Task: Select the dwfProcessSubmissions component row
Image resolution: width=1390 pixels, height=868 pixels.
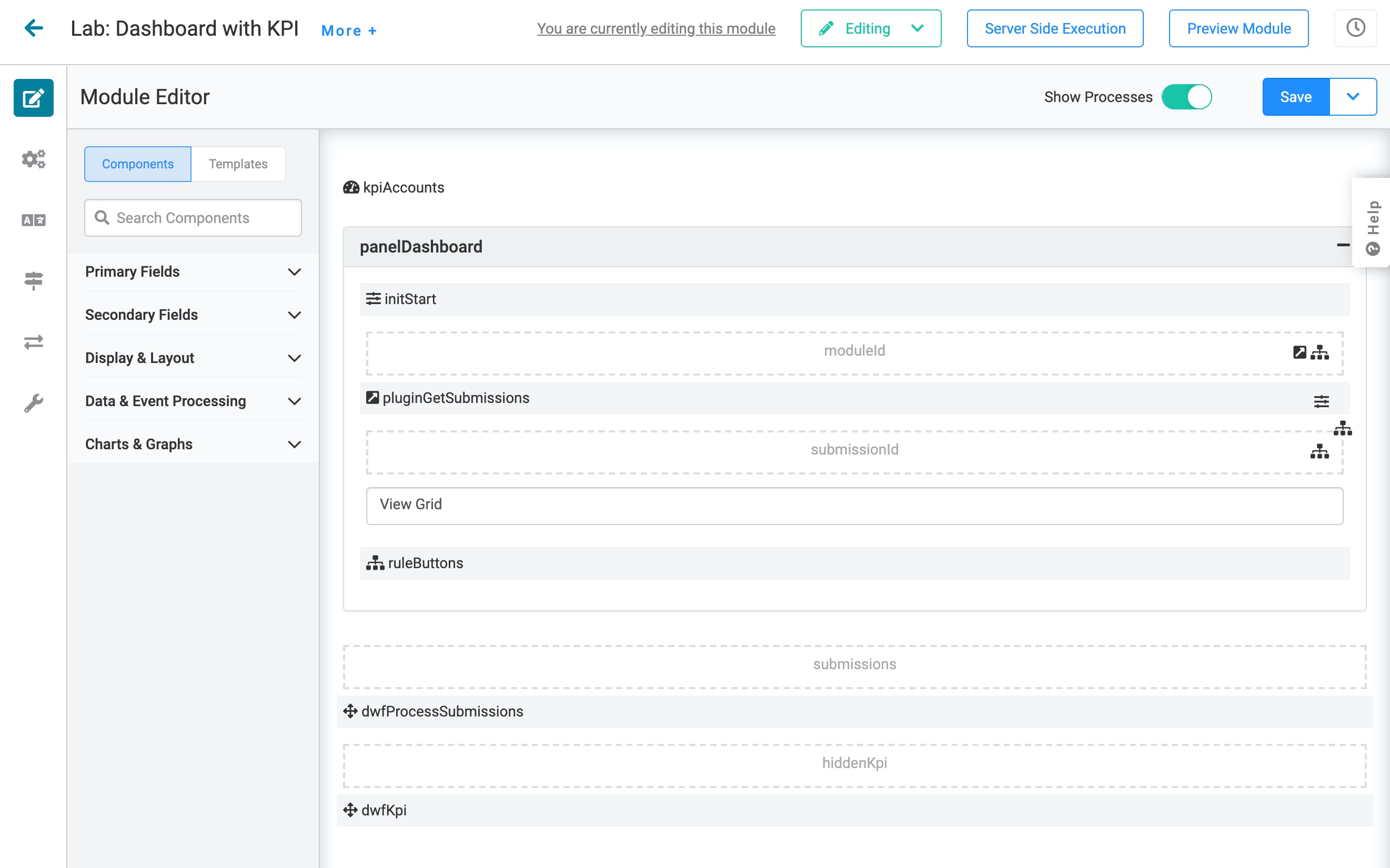Action: (x=854, y=711)
